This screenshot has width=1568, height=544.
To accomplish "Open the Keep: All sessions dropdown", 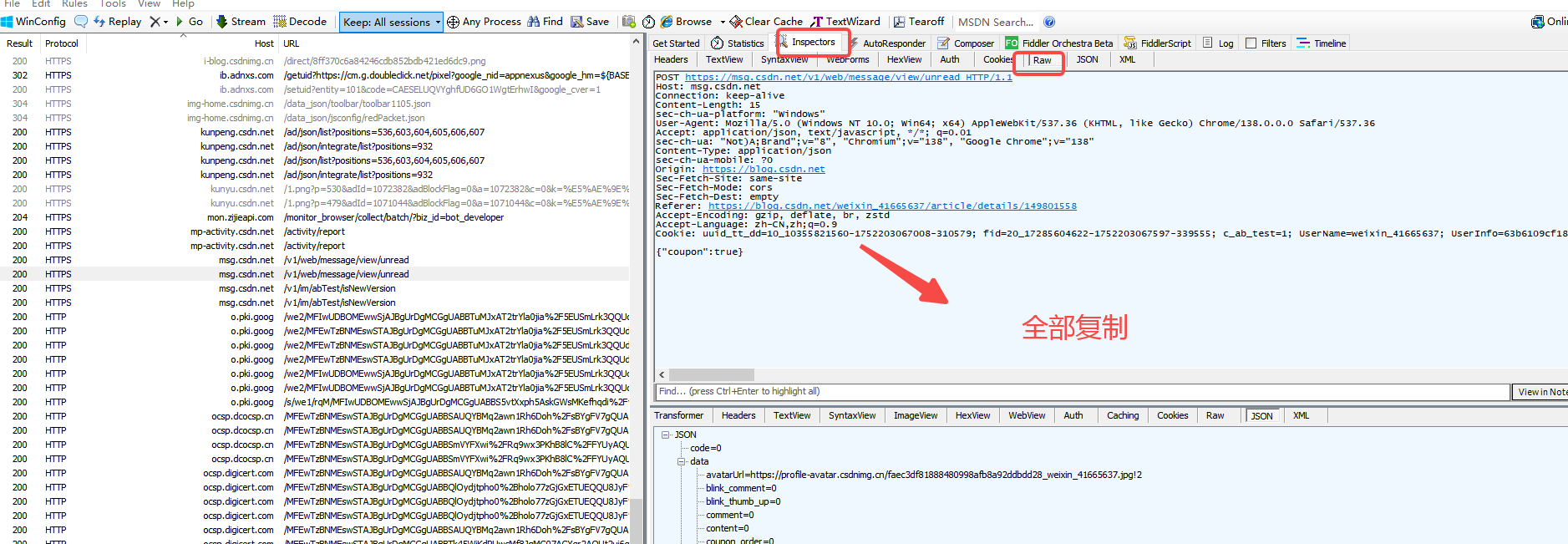I will 391,22.
